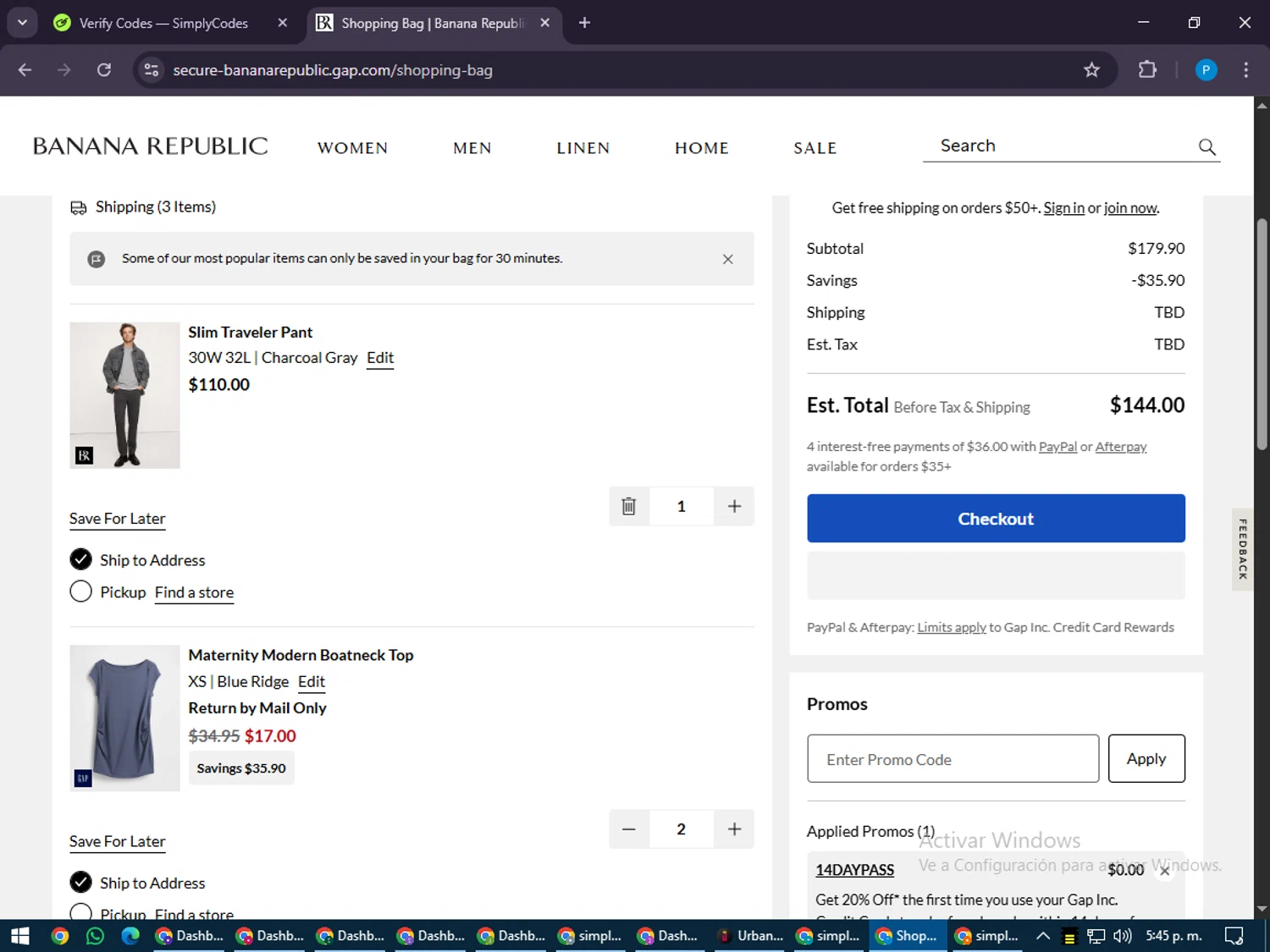Remove the 14DAYPASS applied promo

pos(1165,871)
